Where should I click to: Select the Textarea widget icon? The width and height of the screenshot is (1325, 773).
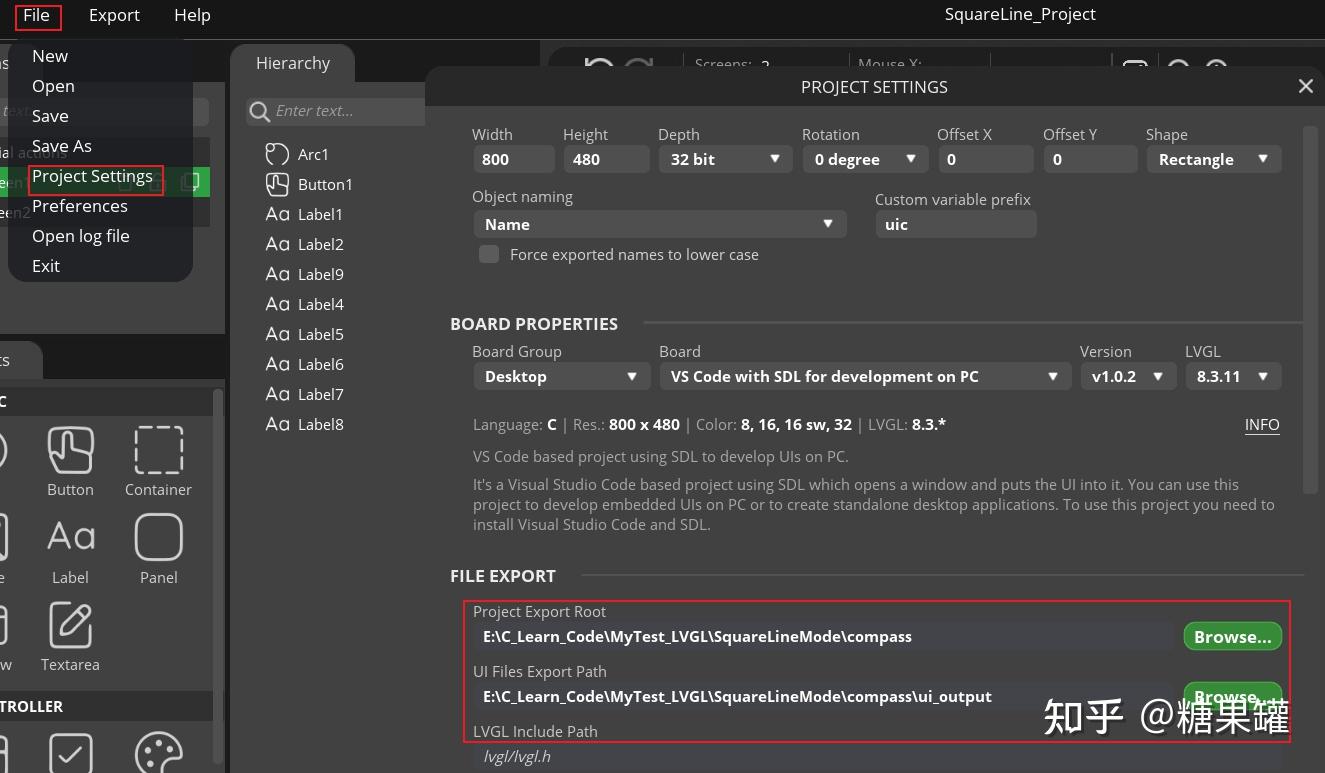coord(70,623)
